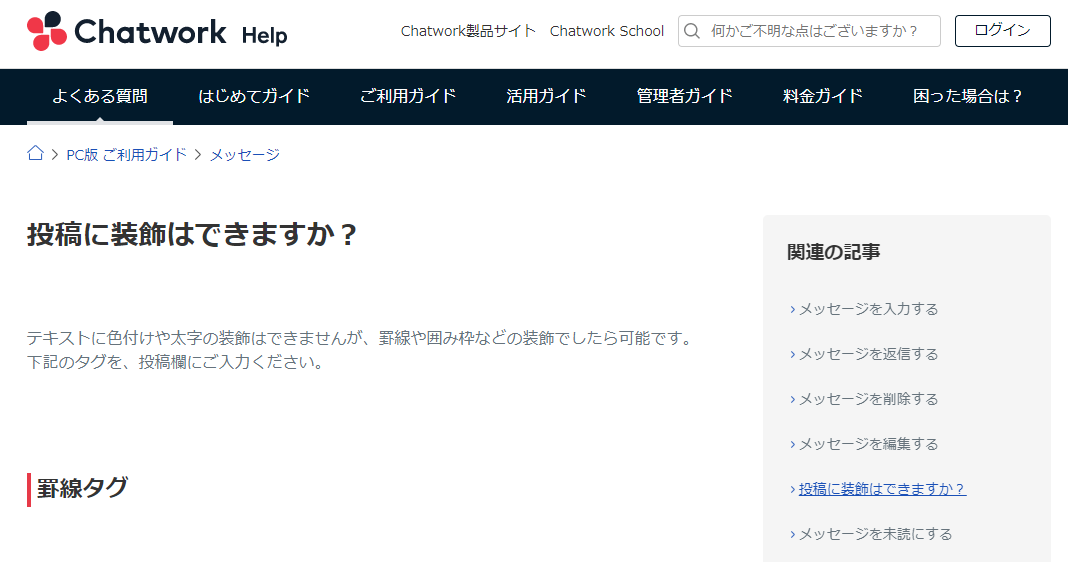Select the 管理者ガイド tab
Image resolution: width=1068 pixels, height=562 pixels.
click(x=684, y=96)
